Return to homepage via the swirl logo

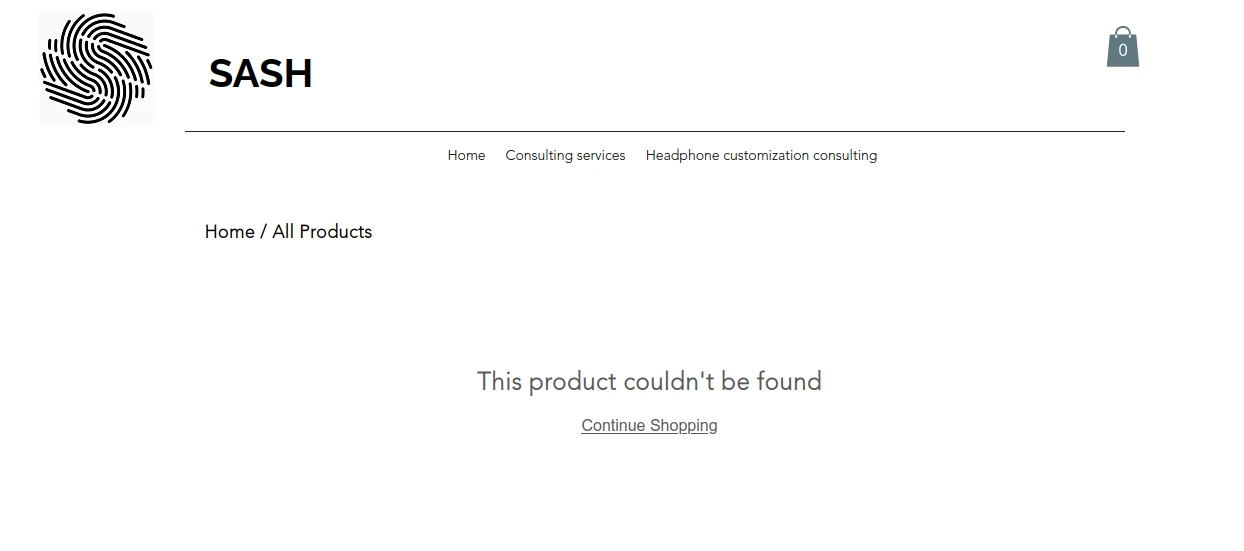96,69
